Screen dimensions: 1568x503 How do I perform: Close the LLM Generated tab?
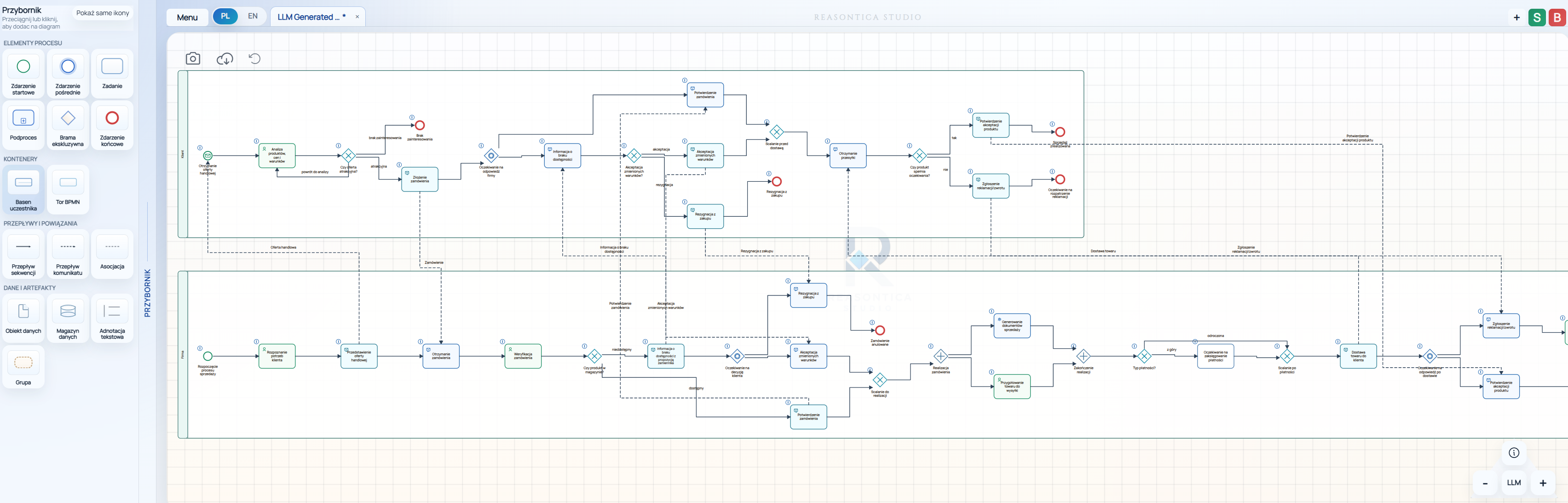coord(357,17)
